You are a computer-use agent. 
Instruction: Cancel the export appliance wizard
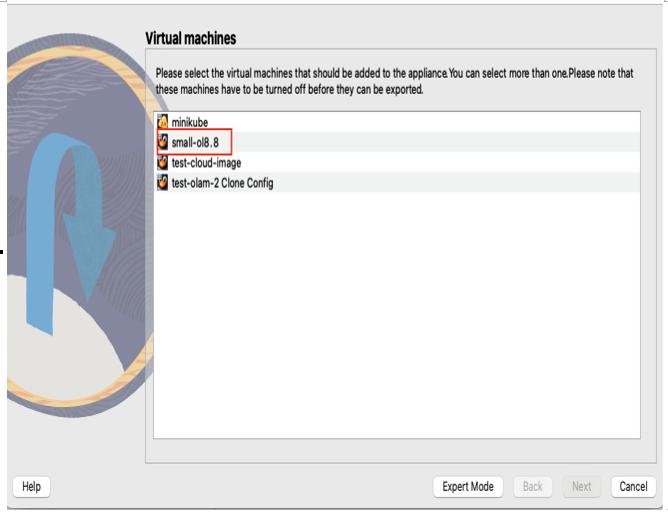(633, 486)
